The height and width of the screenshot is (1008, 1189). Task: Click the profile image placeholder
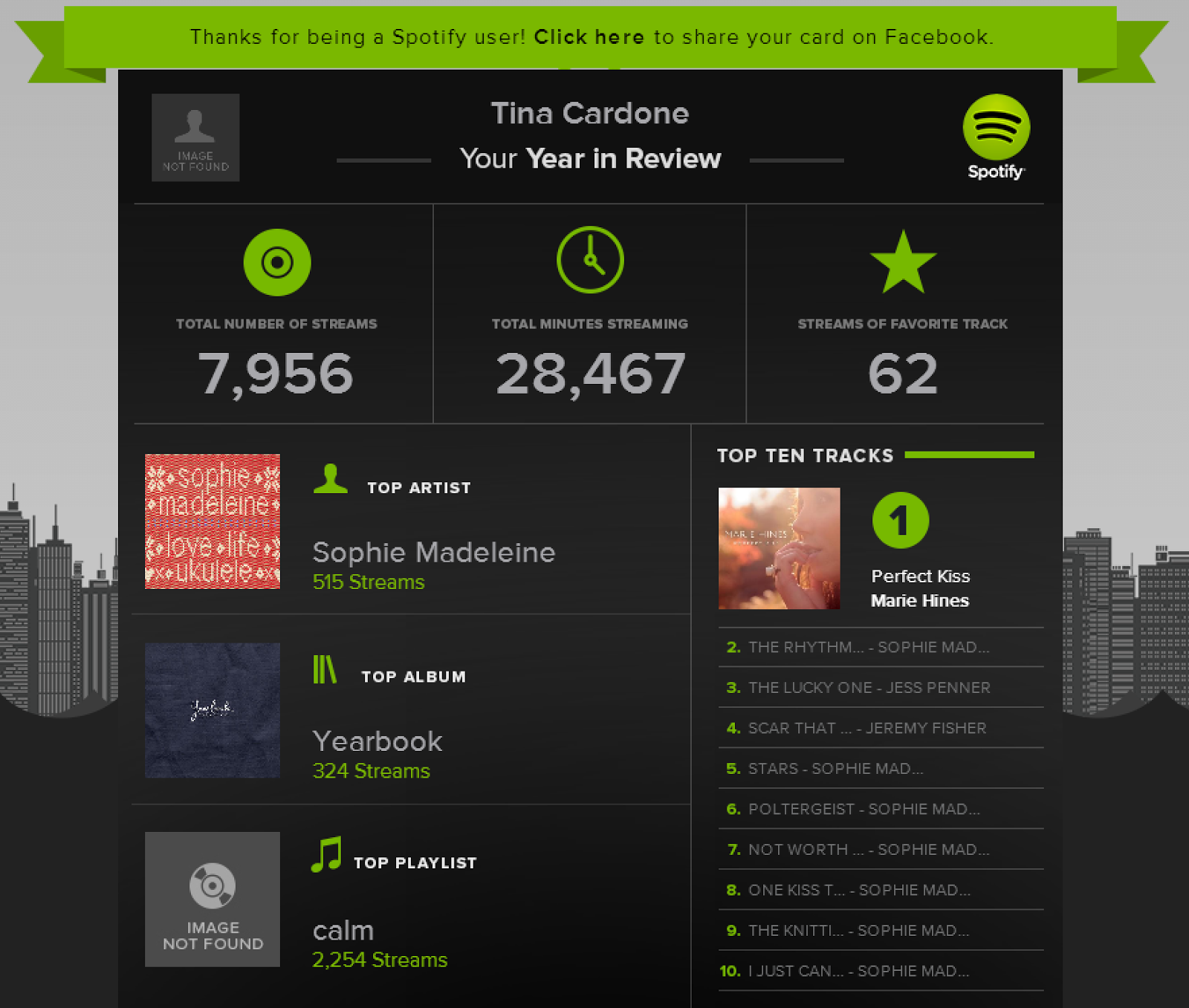pos(195,137)
